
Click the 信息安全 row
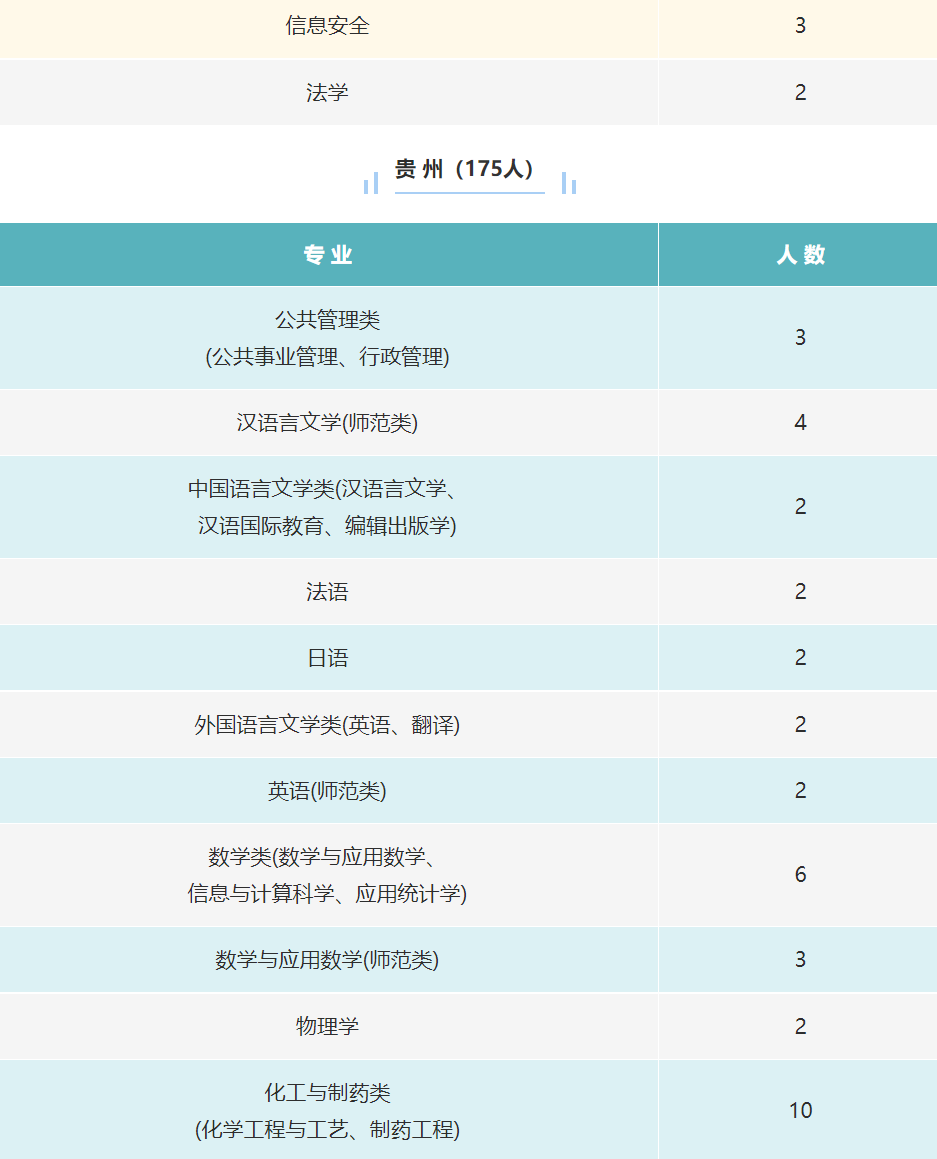[468, 28]
